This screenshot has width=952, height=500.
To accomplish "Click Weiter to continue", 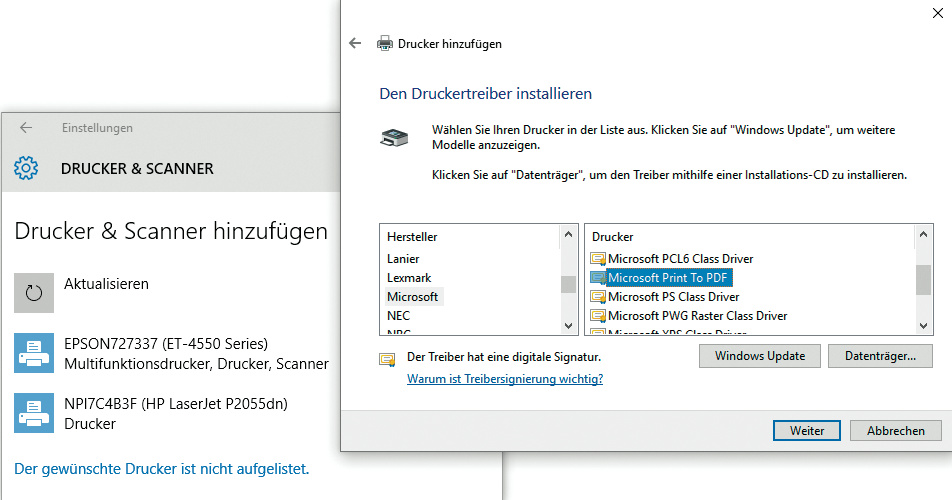I will [x=806, y=431].
